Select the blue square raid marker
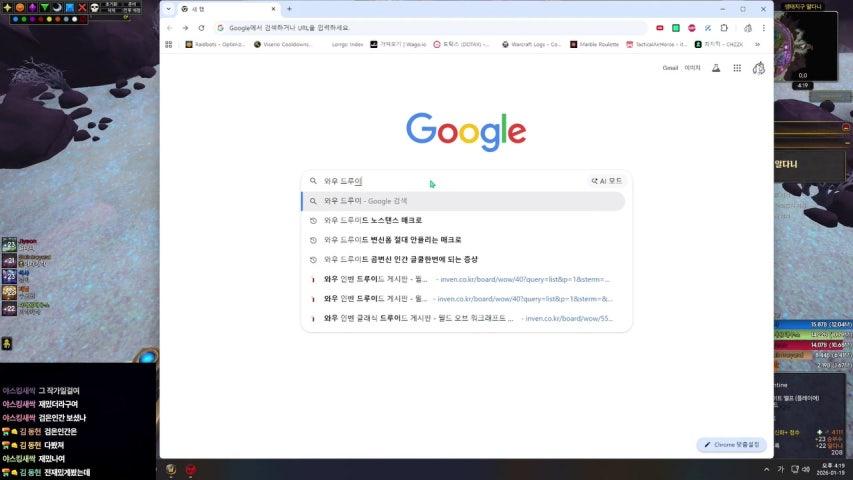Screen dimensions: 853x480 70,8
